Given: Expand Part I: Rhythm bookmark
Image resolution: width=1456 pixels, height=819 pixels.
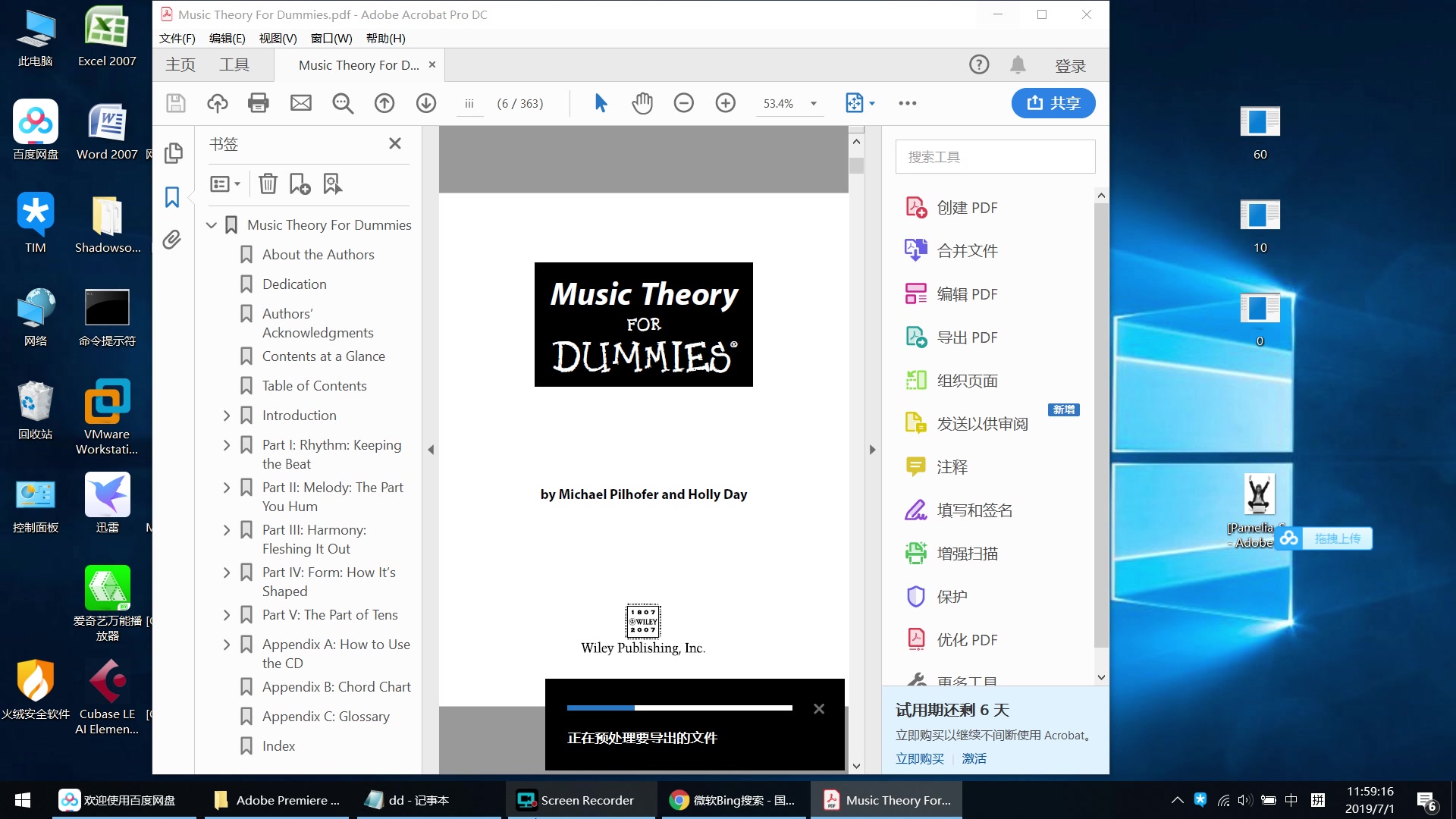Looking at the screenshot, I should (x=226, y=445).
